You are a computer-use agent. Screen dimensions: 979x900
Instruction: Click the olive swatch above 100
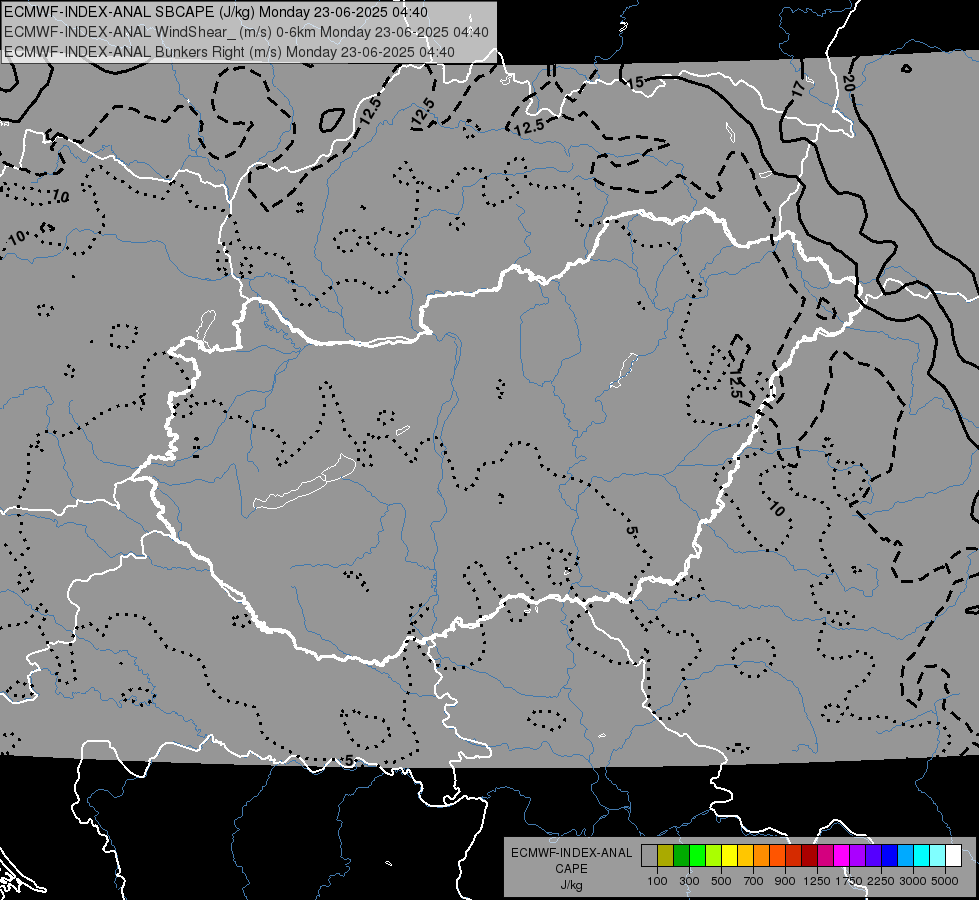pyautogui.click(x=666, y=855)
